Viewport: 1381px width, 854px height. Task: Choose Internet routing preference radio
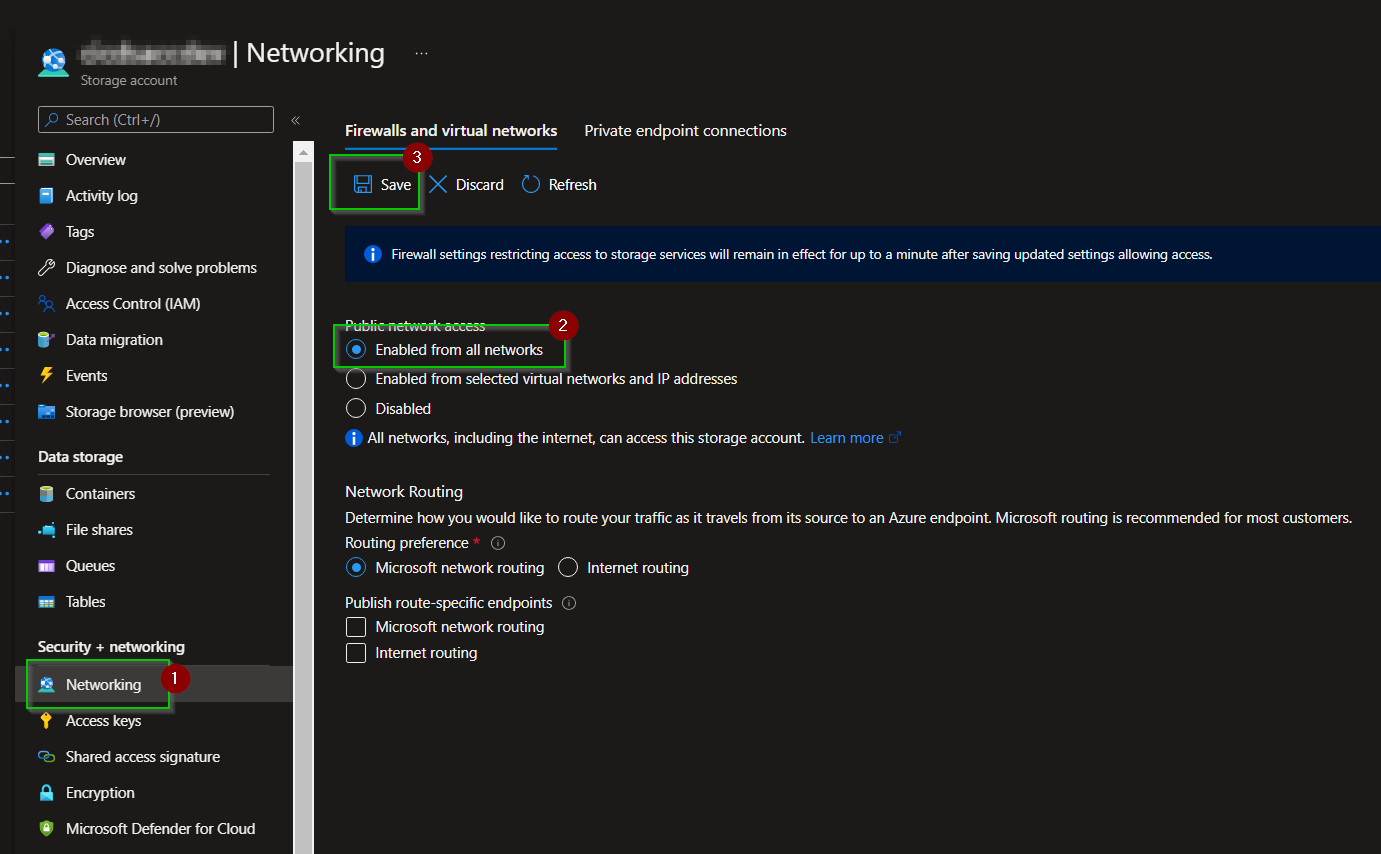pyautogui.click(x=568, y=567)
